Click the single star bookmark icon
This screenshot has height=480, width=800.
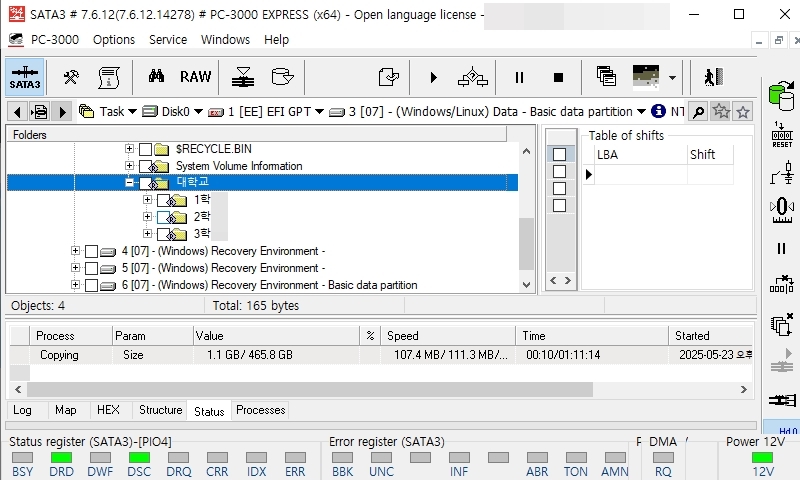pyautogui.click(x=743, y=112)
